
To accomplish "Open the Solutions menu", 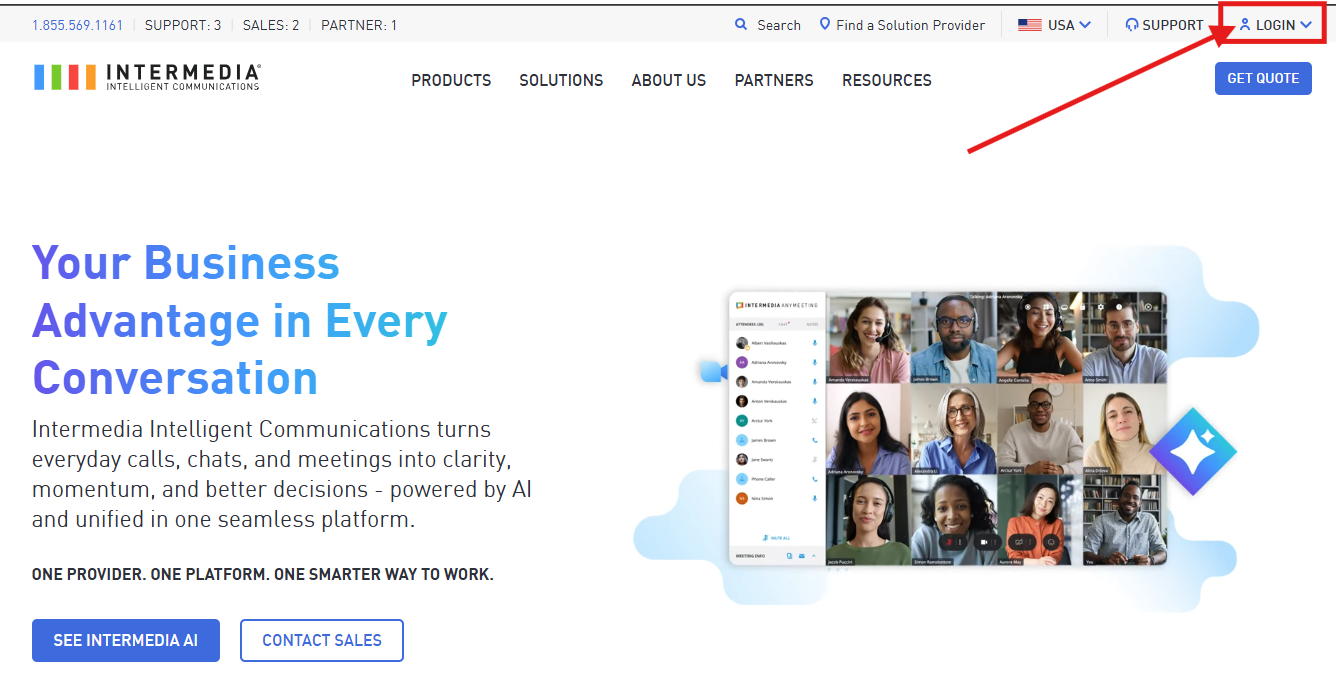I will click(x=561, y=80).
